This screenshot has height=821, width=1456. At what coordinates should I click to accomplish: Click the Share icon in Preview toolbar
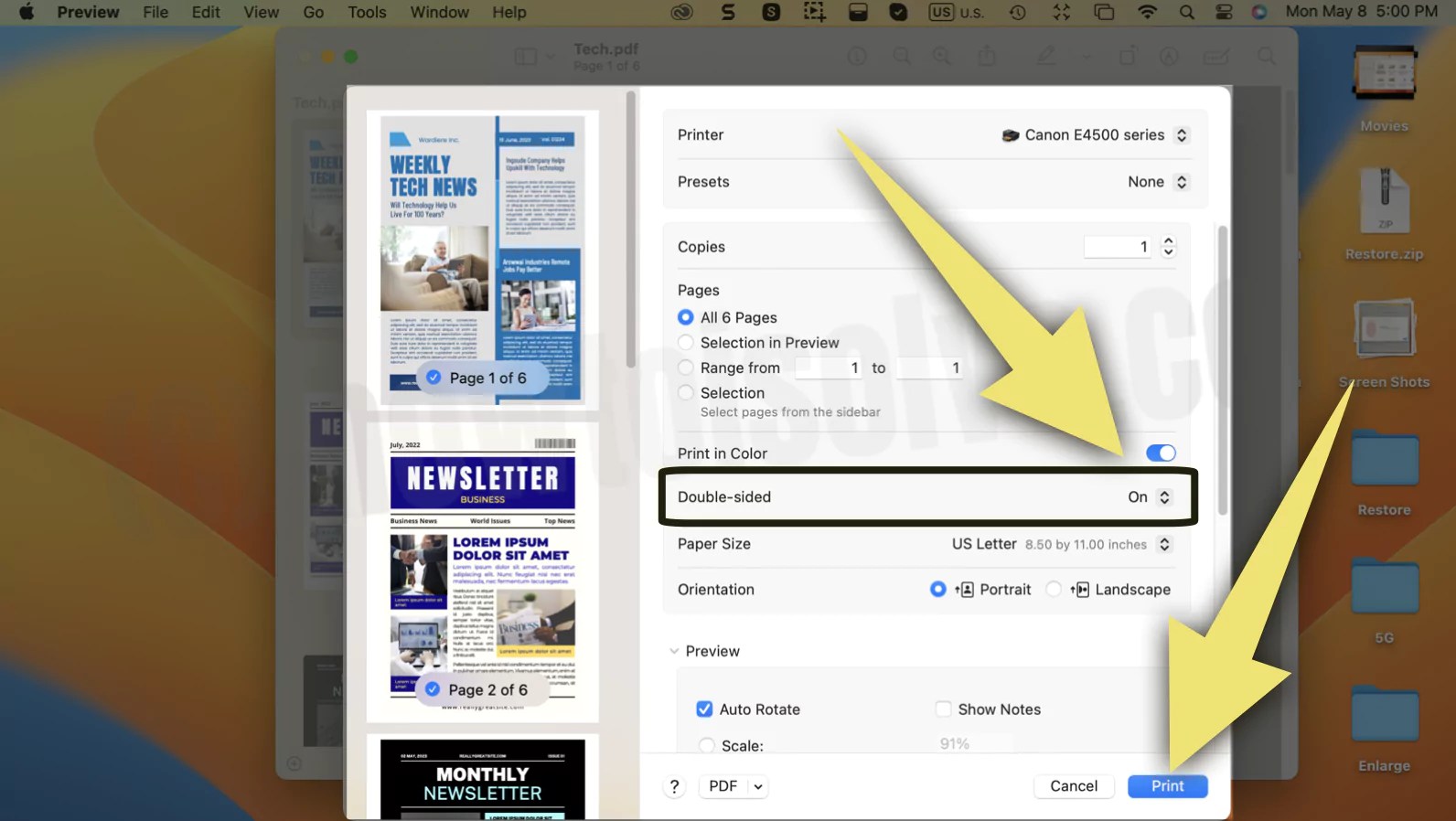tap(987, 57)
